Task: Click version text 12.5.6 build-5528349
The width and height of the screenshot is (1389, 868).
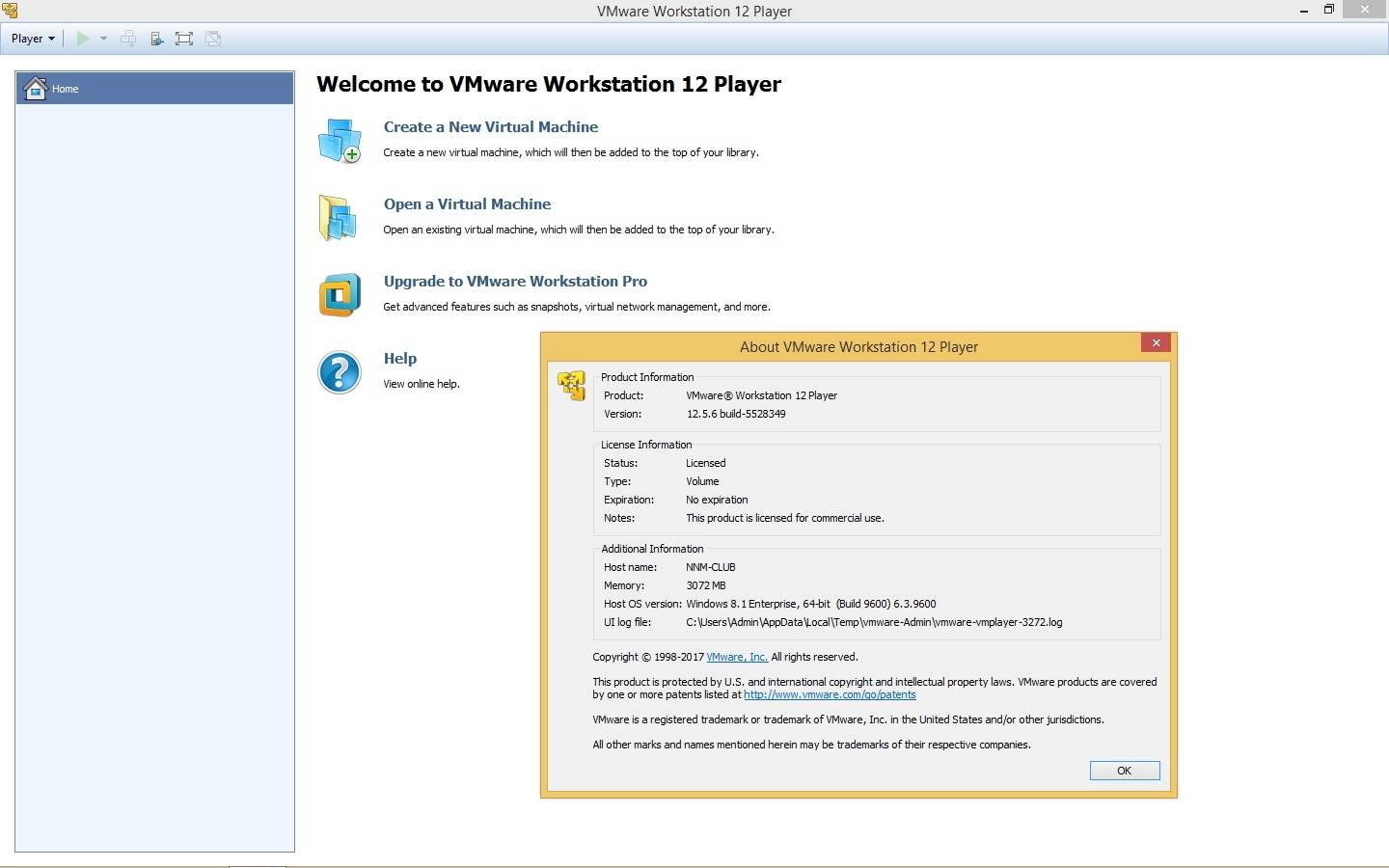Action: tap(736, 414)
